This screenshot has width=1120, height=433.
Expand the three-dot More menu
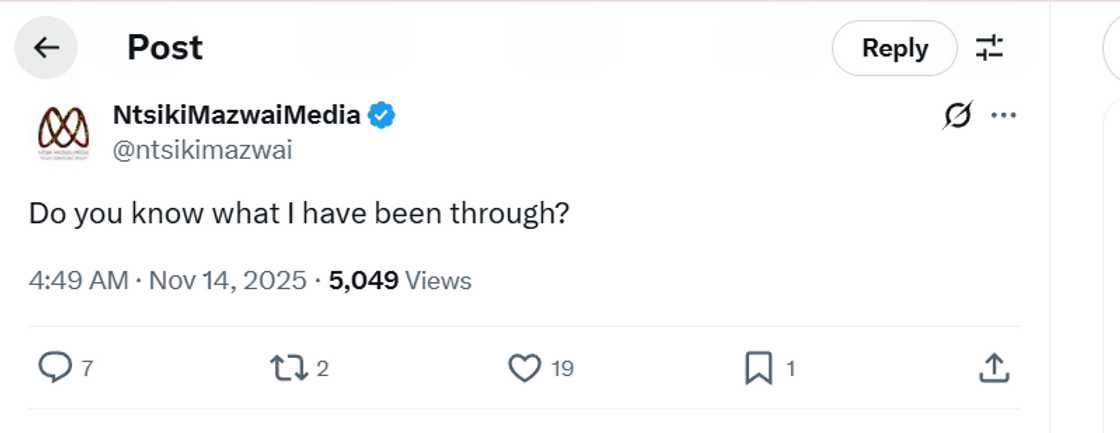click(1003, 116)
